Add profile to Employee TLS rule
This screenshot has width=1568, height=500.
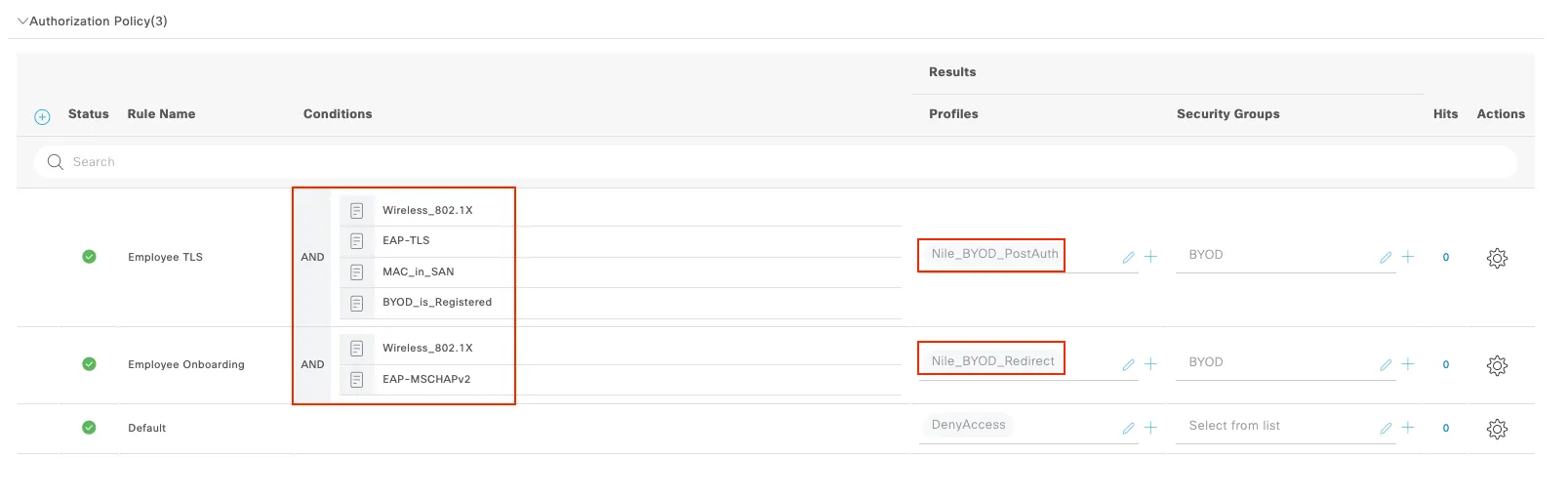1151,257
